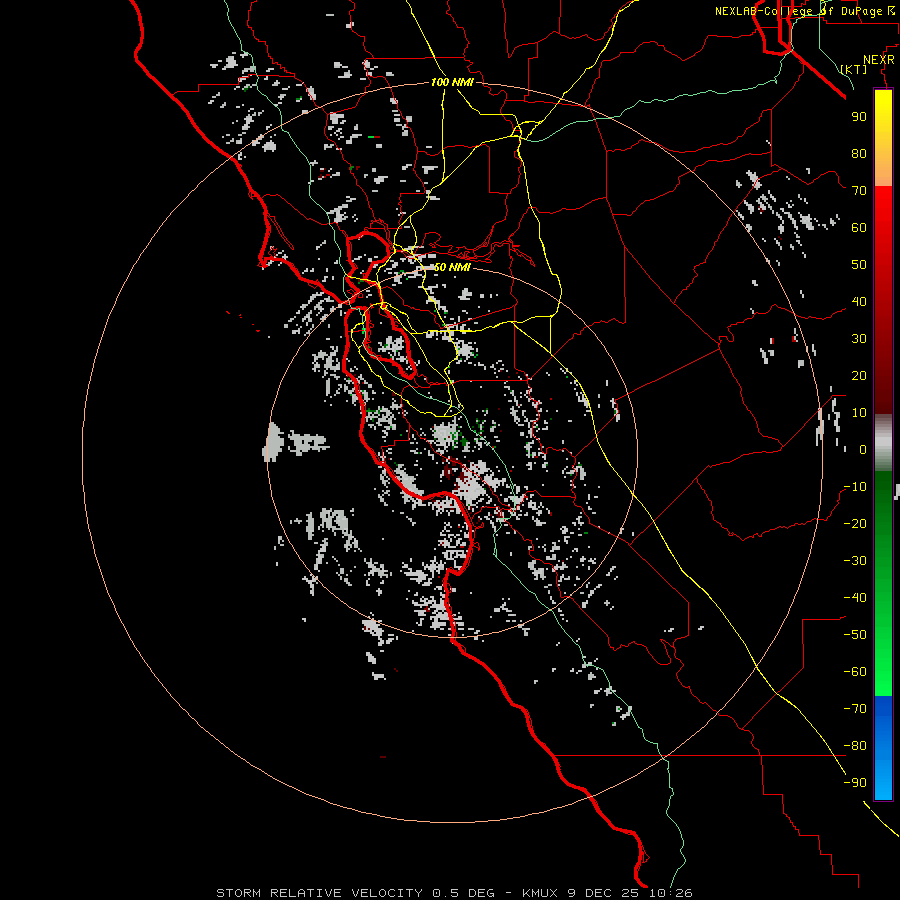Click the "-10" value on the velocity scale

[855, 487]
